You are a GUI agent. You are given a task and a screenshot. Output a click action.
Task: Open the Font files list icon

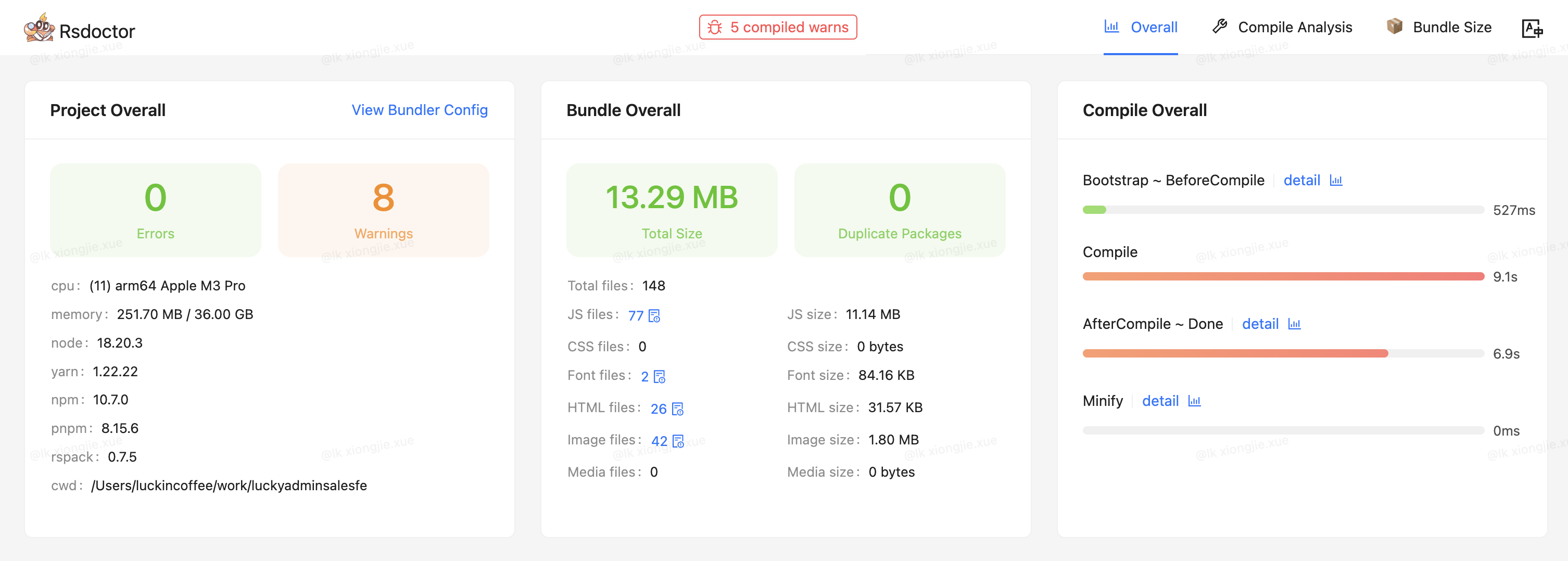pyautogui.click(x=659, y=377)
